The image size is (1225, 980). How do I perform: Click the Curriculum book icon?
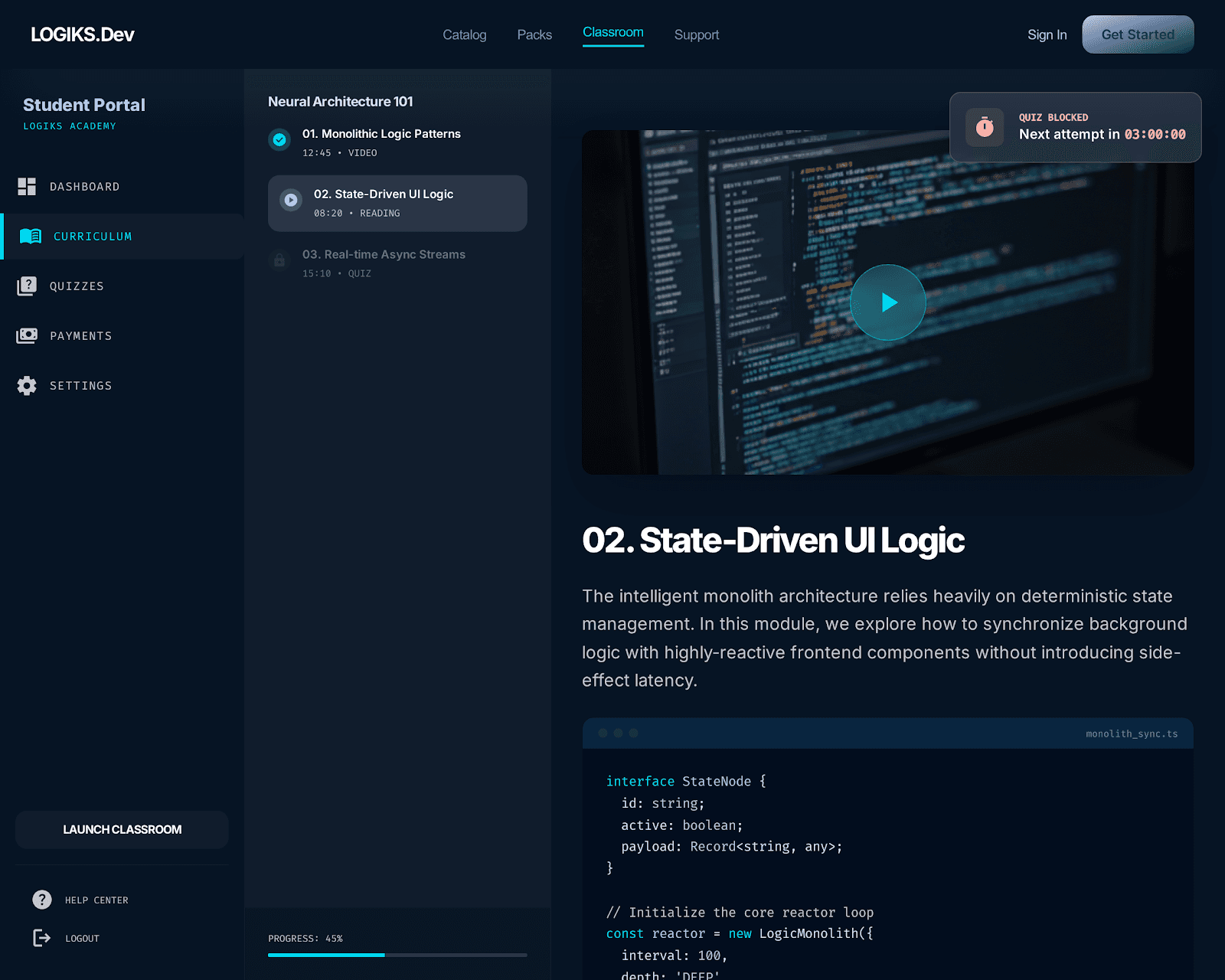[31, 237]
